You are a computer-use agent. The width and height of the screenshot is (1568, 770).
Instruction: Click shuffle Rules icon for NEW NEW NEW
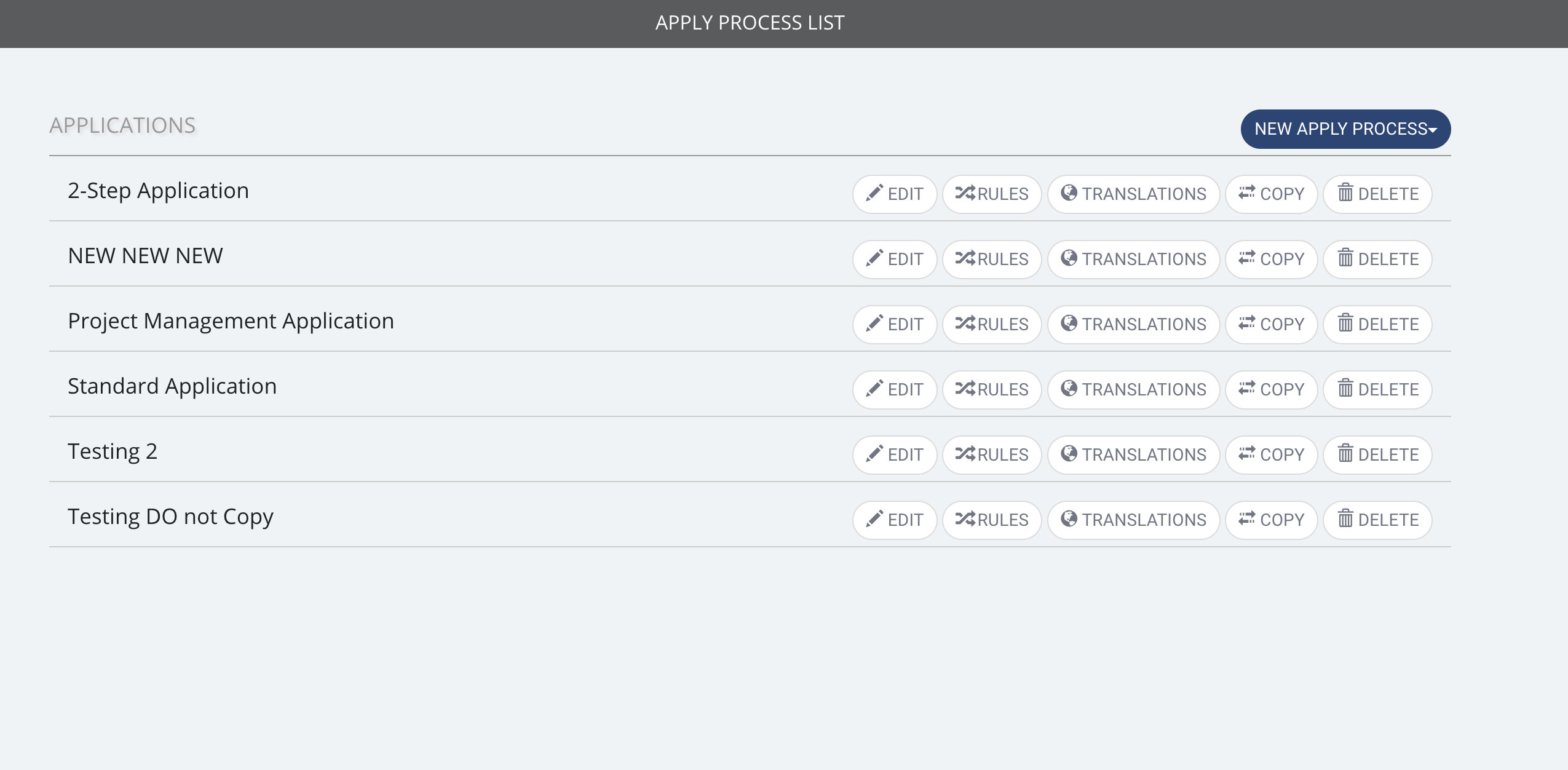(x=965, y=258)
